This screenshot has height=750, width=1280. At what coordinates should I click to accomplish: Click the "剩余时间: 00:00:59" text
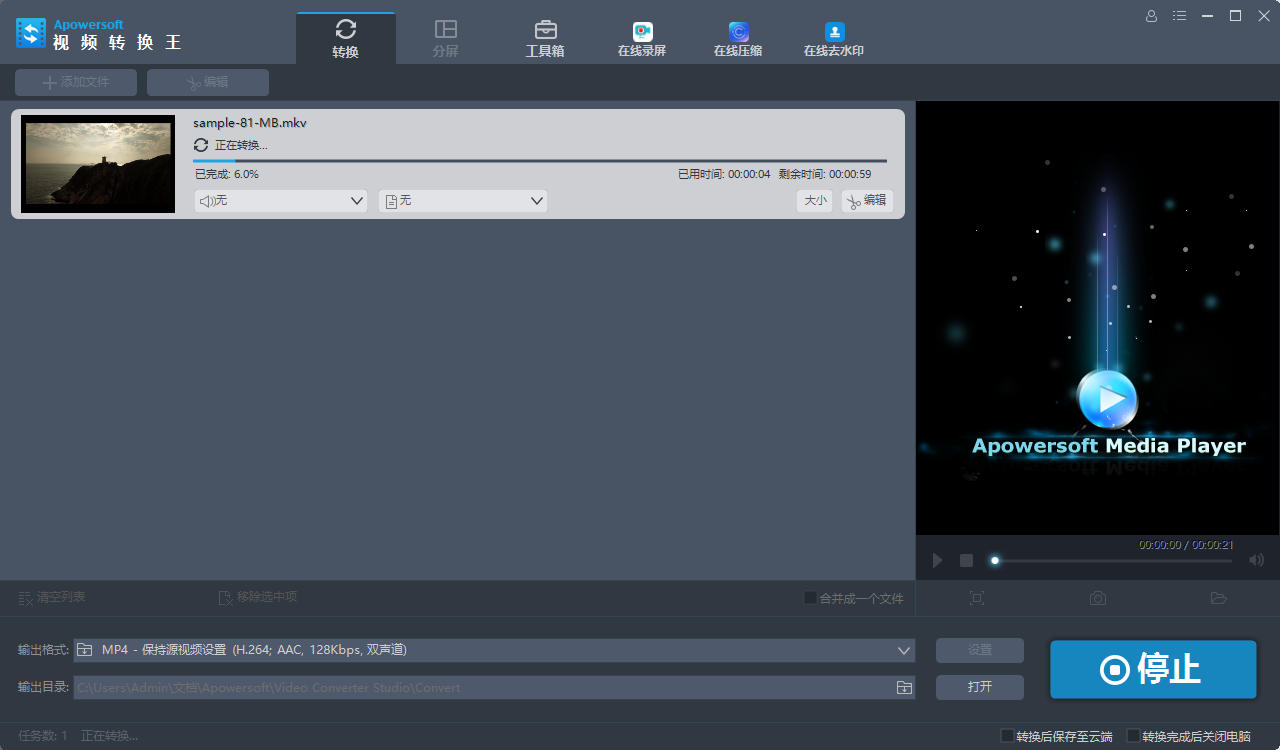825,174
